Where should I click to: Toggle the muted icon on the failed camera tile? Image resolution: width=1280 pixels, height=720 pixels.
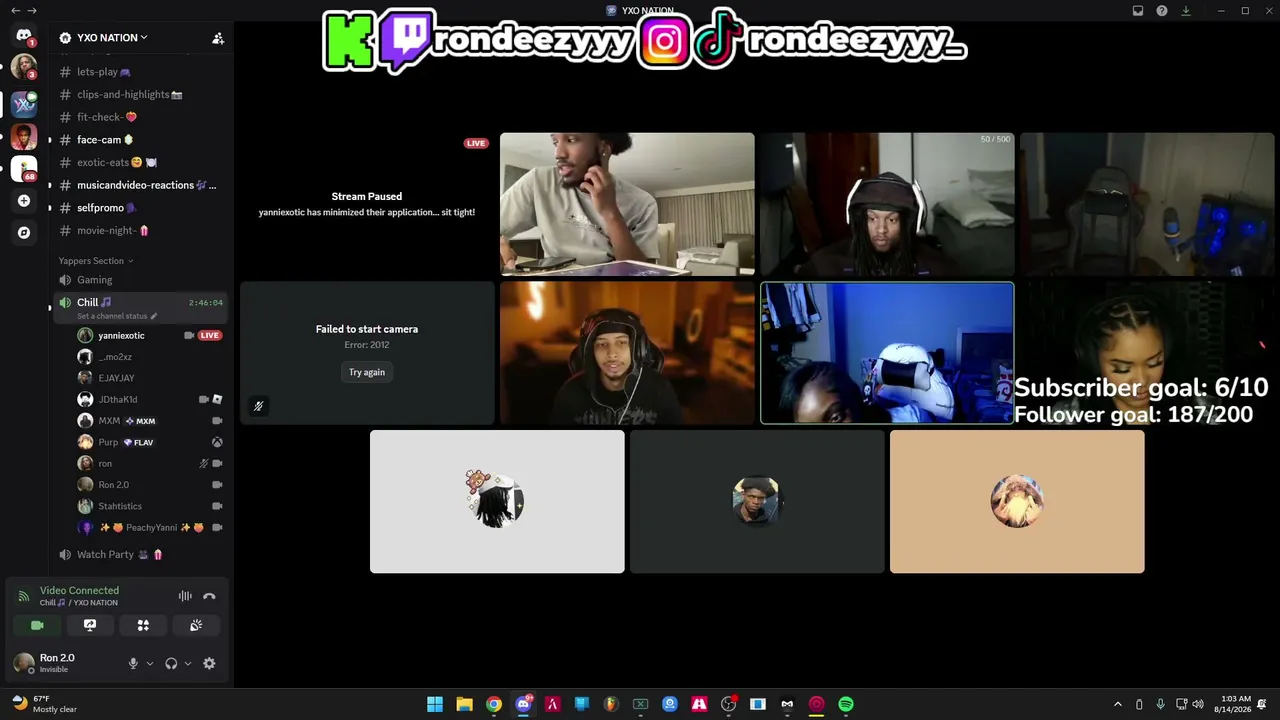(x=258, y=406)
